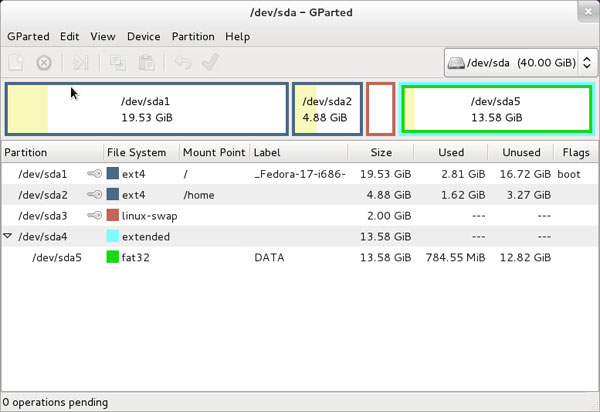
Task: Sort by the Used column header
Action: (451, 152)
